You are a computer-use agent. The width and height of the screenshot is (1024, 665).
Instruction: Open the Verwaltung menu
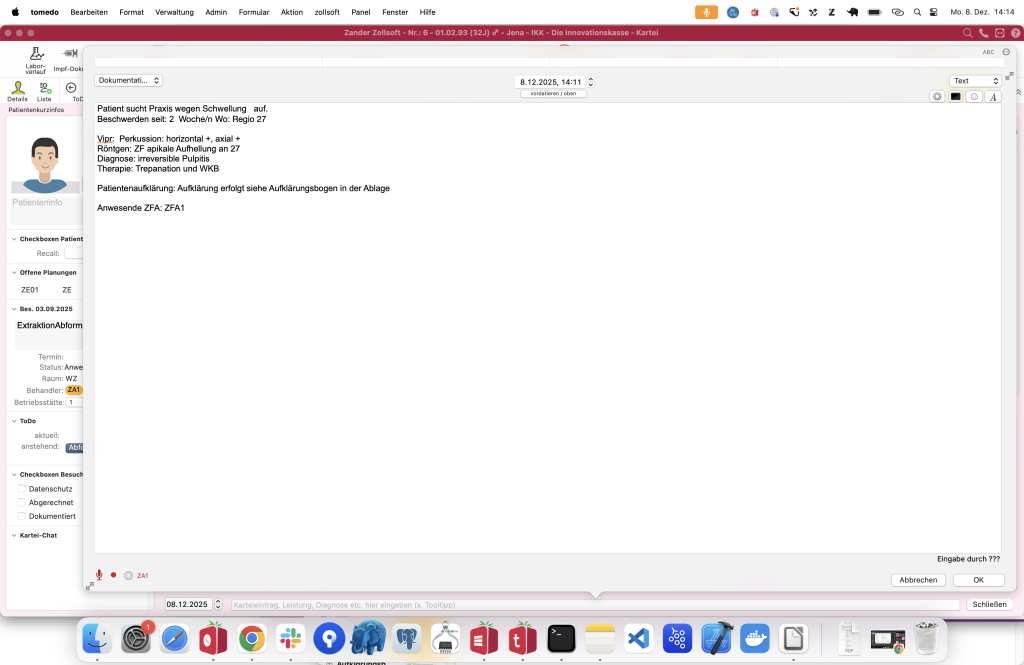[174, 11]
